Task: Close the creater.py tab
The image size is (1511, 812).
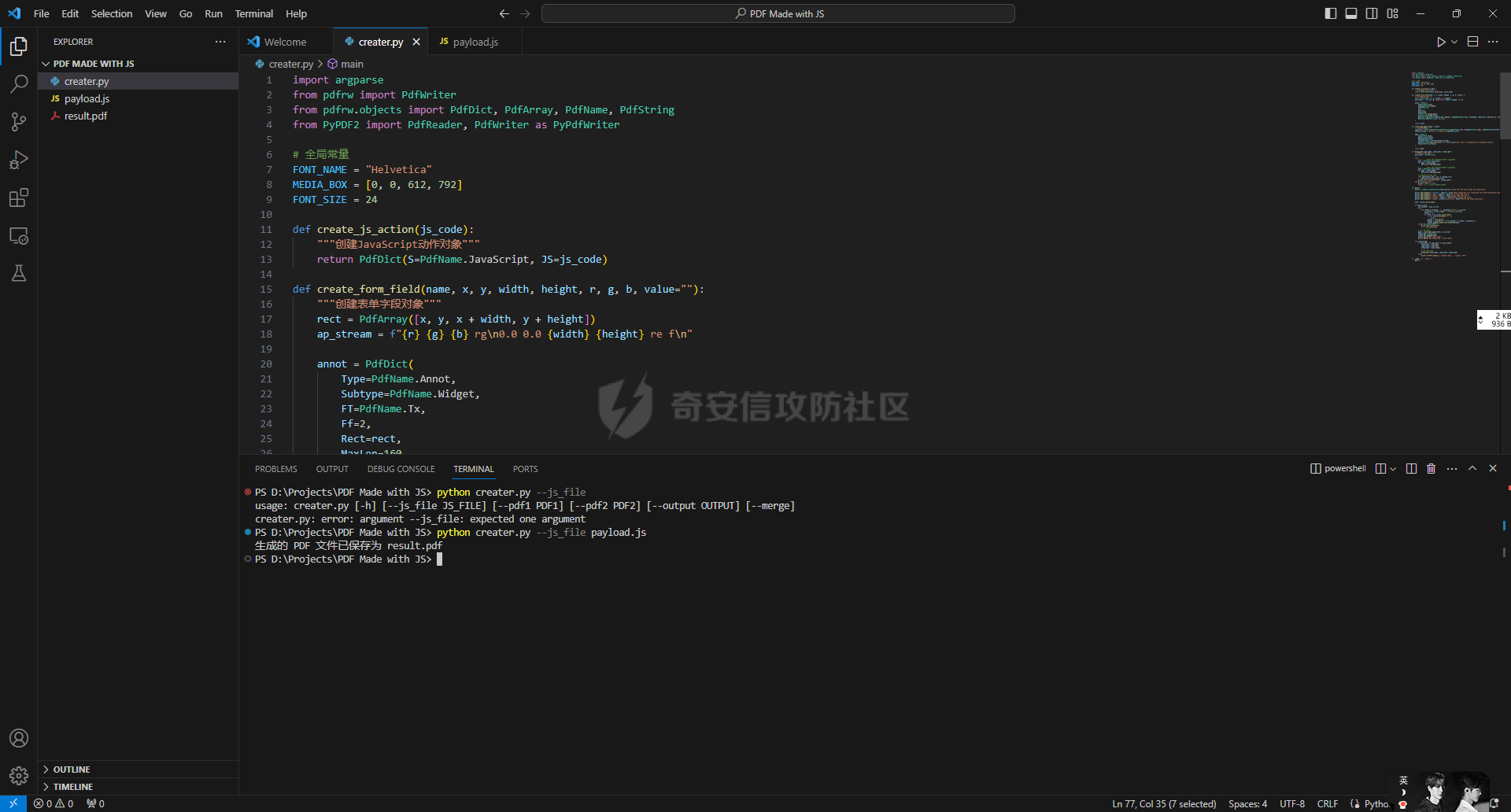Action: 416,42
